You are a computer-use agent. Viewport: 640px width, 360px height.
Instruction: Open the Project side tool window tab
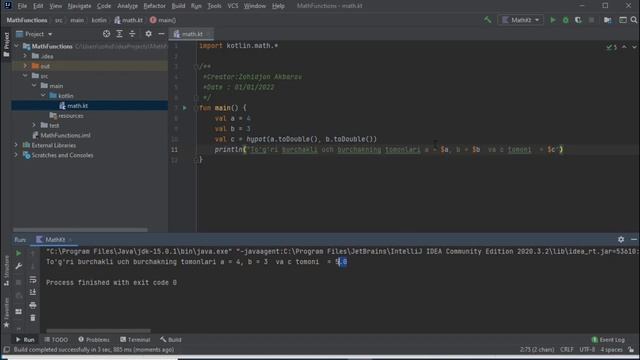6,45
